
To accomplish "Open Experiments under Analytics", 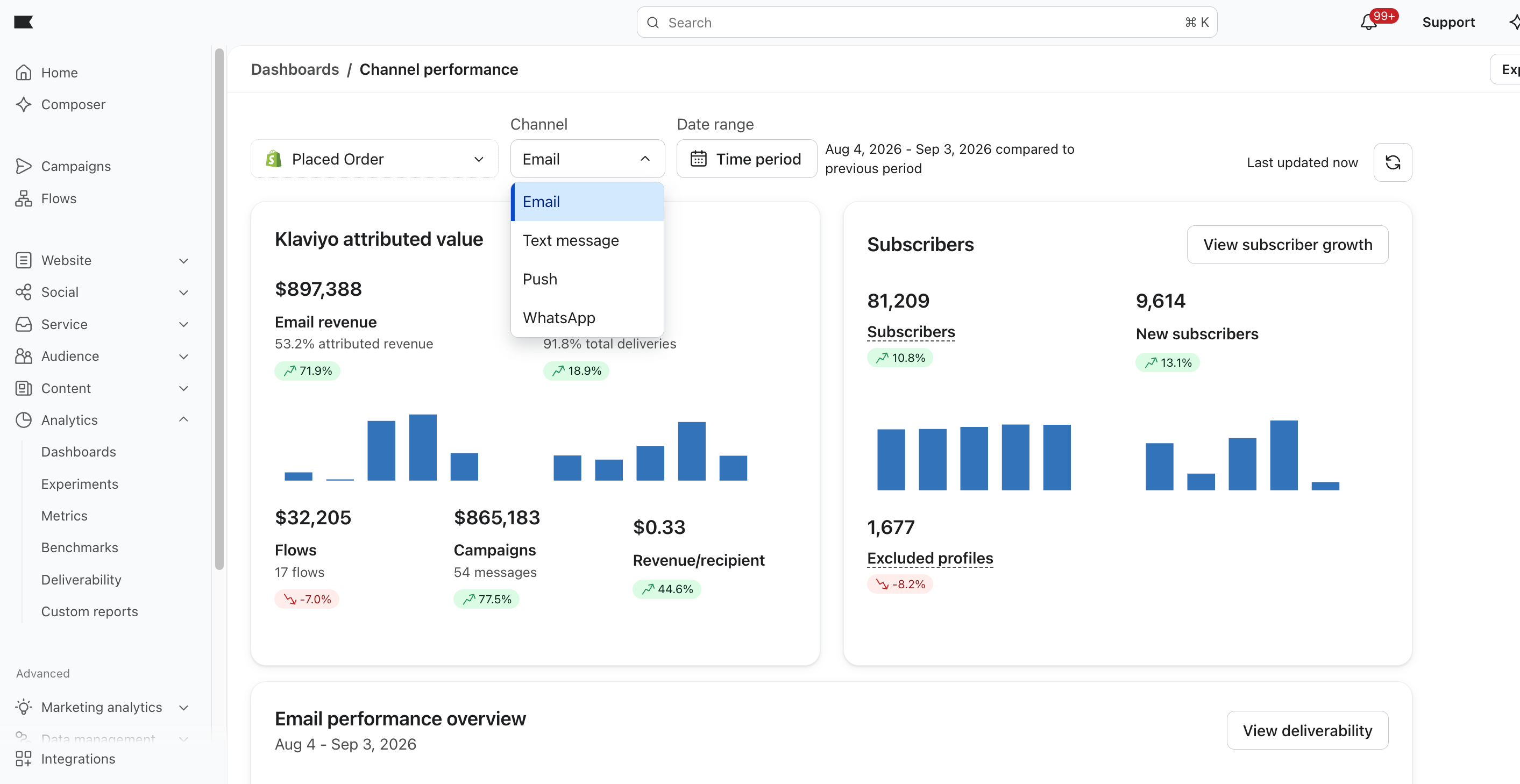I will [80, 484].
